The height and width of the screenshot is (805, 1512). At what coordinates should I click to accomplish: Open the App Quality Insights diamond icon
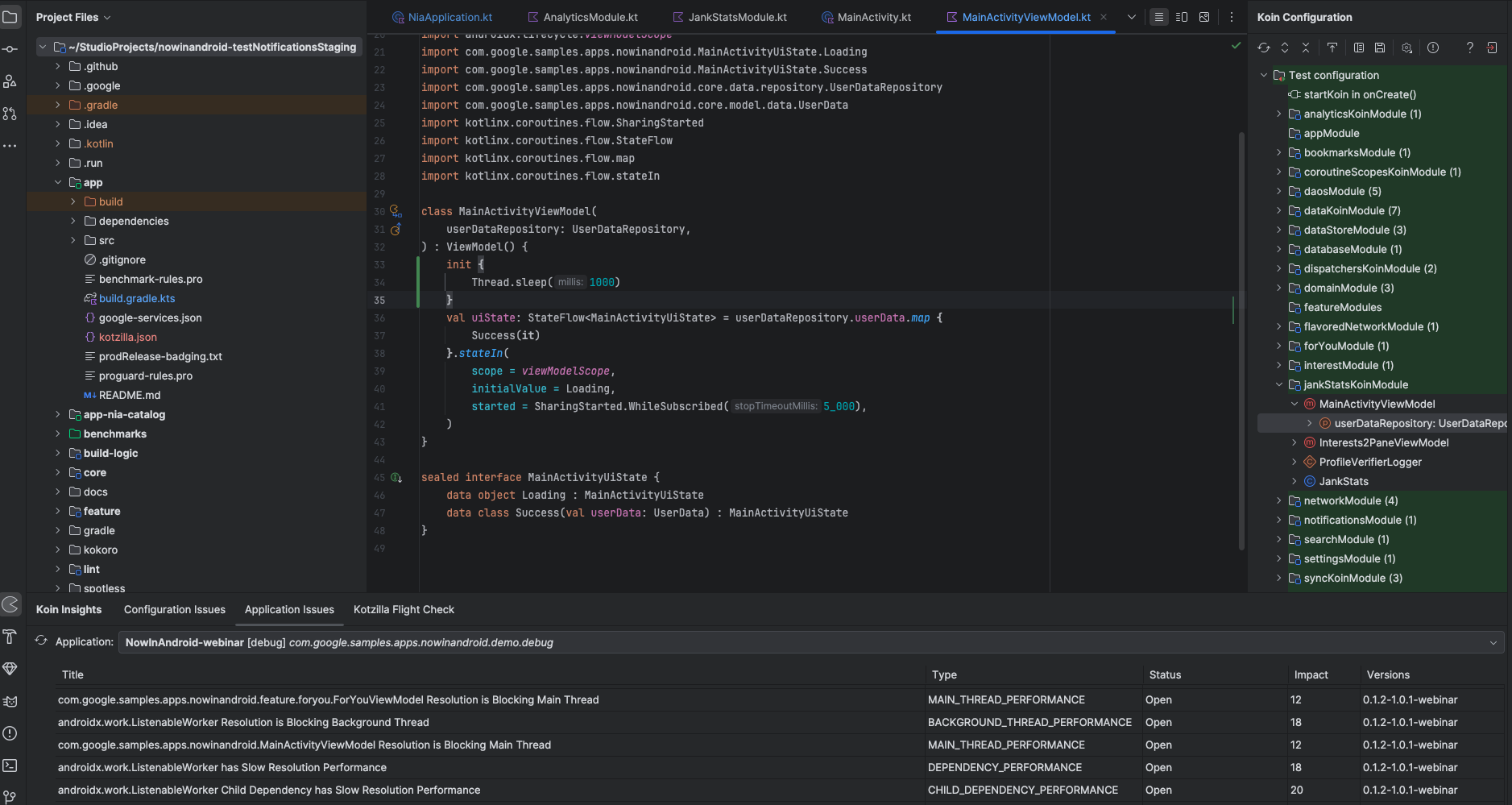coord(10,669)
